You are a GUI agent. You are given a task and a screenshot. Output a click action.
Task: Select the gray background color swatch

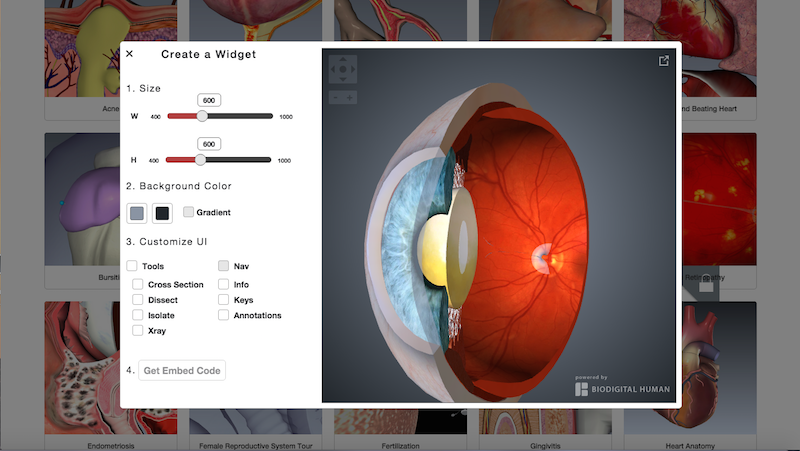click(x=137, y=212)
